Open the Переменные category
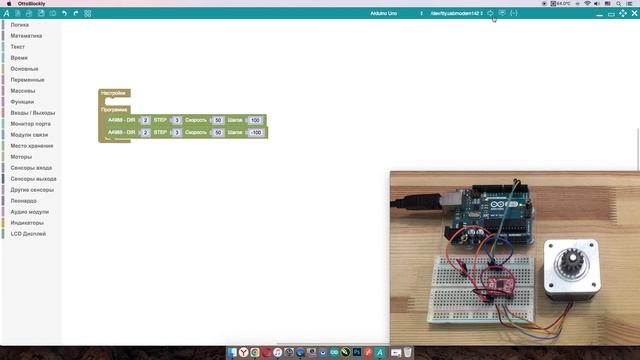 point(27,80)
